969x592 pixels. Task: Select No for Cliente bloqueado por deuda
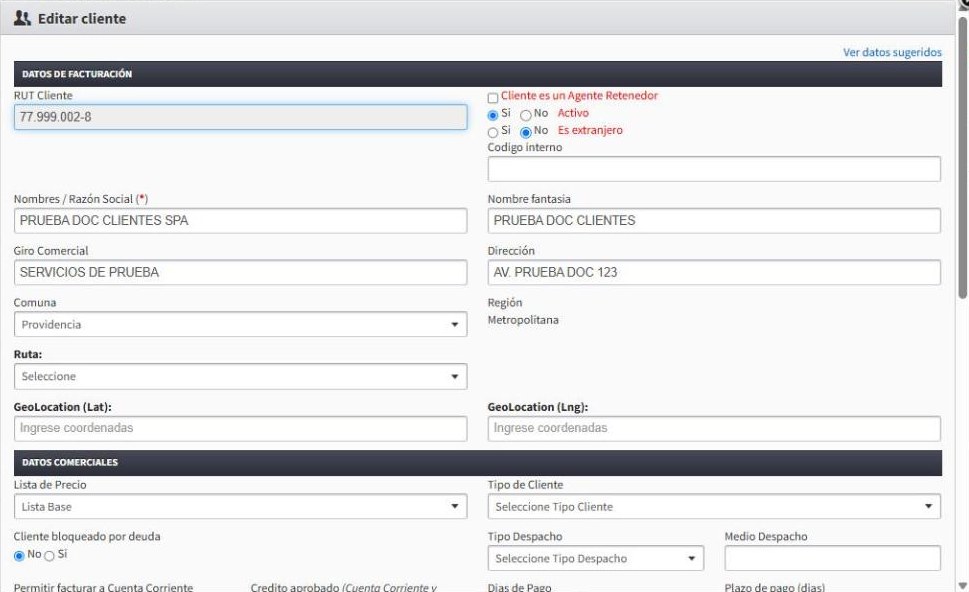[x=19, y=556]
